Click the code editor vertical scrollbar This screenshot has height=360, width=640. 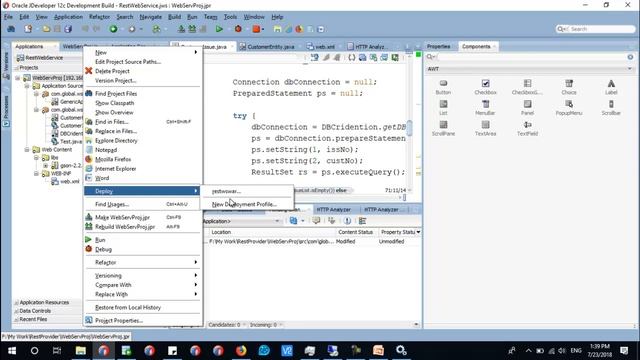pos(409,128)
